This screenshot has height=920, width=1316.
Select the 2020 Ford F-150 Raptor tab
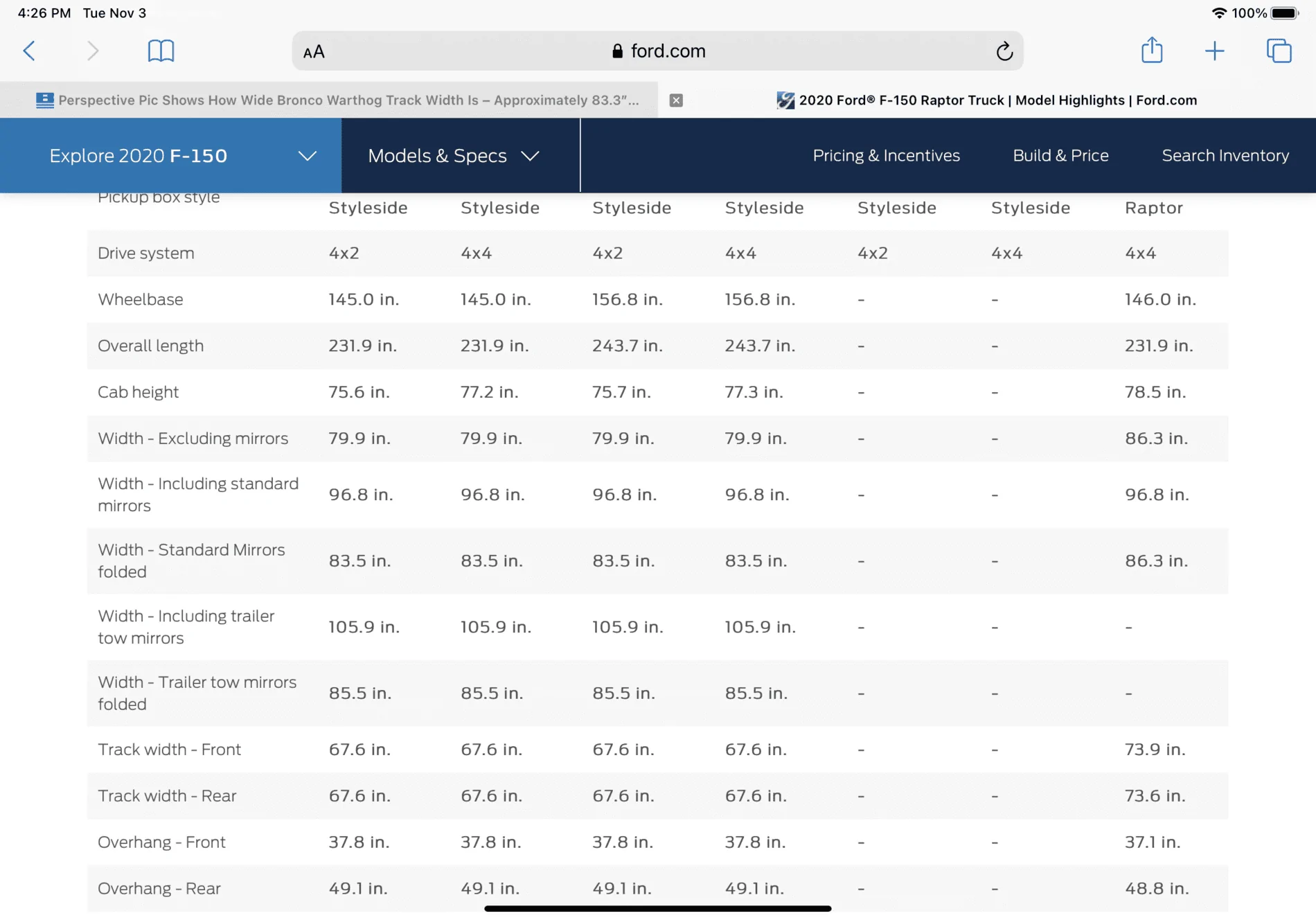(987, 100)
